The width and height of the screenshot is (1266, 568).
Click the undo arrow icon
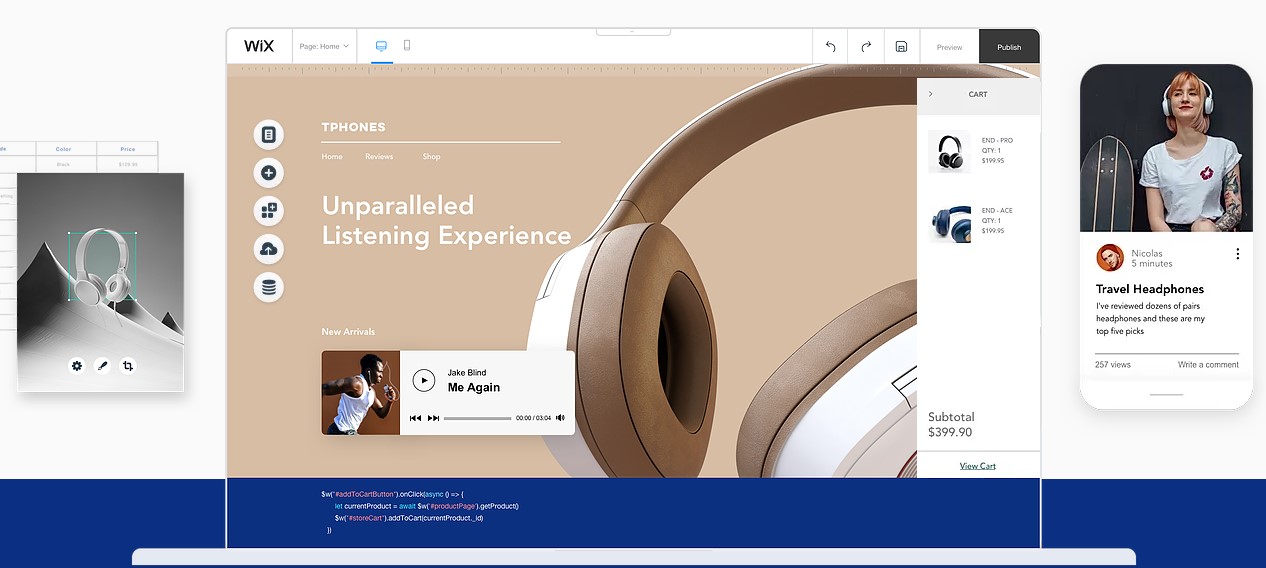coord(830,47)
